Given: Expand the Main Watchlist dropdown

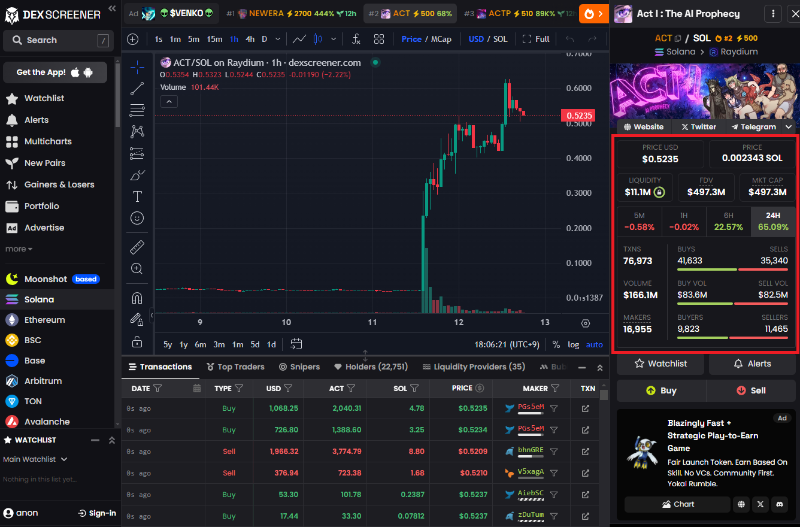Looking at the screenshot, I should click(x=35, y=460).
